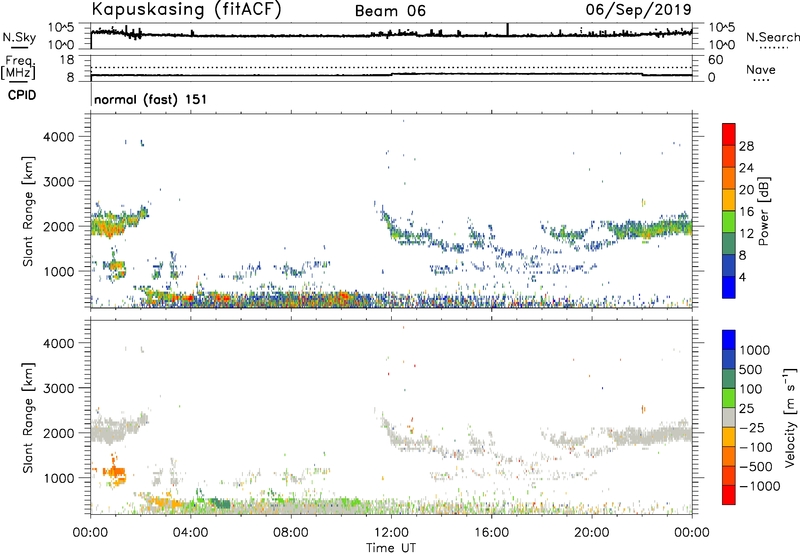Select the gray segment of Velocity color bar
The width and height of the screenshot is (800, 554).
click(729, 418)
